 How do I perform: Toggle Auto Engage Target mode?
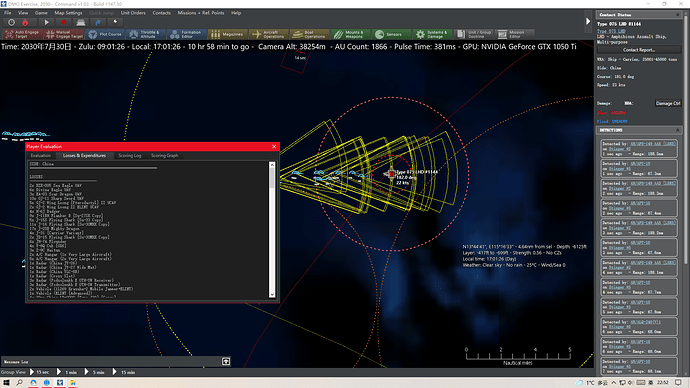[23, 34]
